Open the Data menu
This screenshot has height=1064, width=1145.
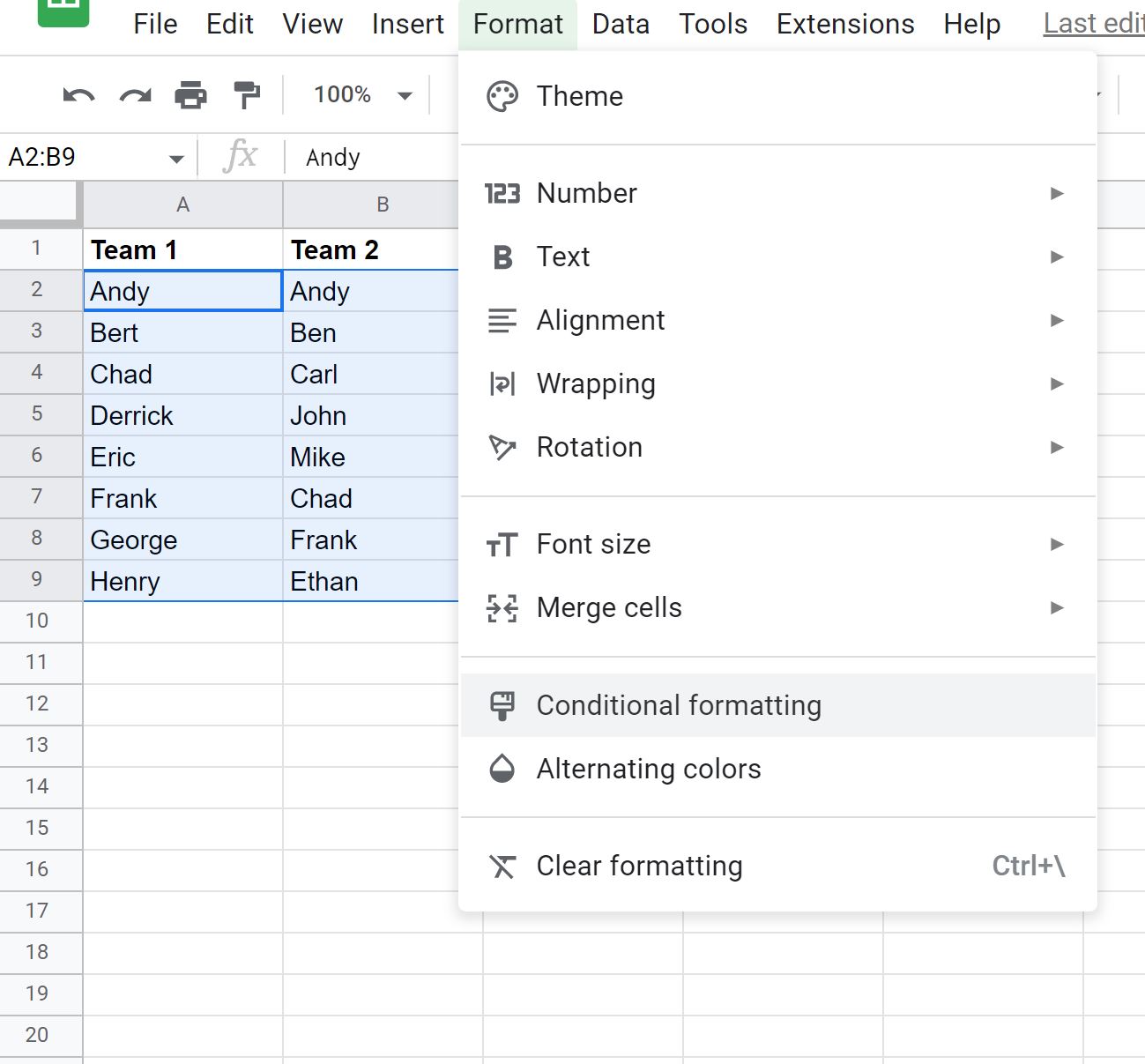click(621, 24)
